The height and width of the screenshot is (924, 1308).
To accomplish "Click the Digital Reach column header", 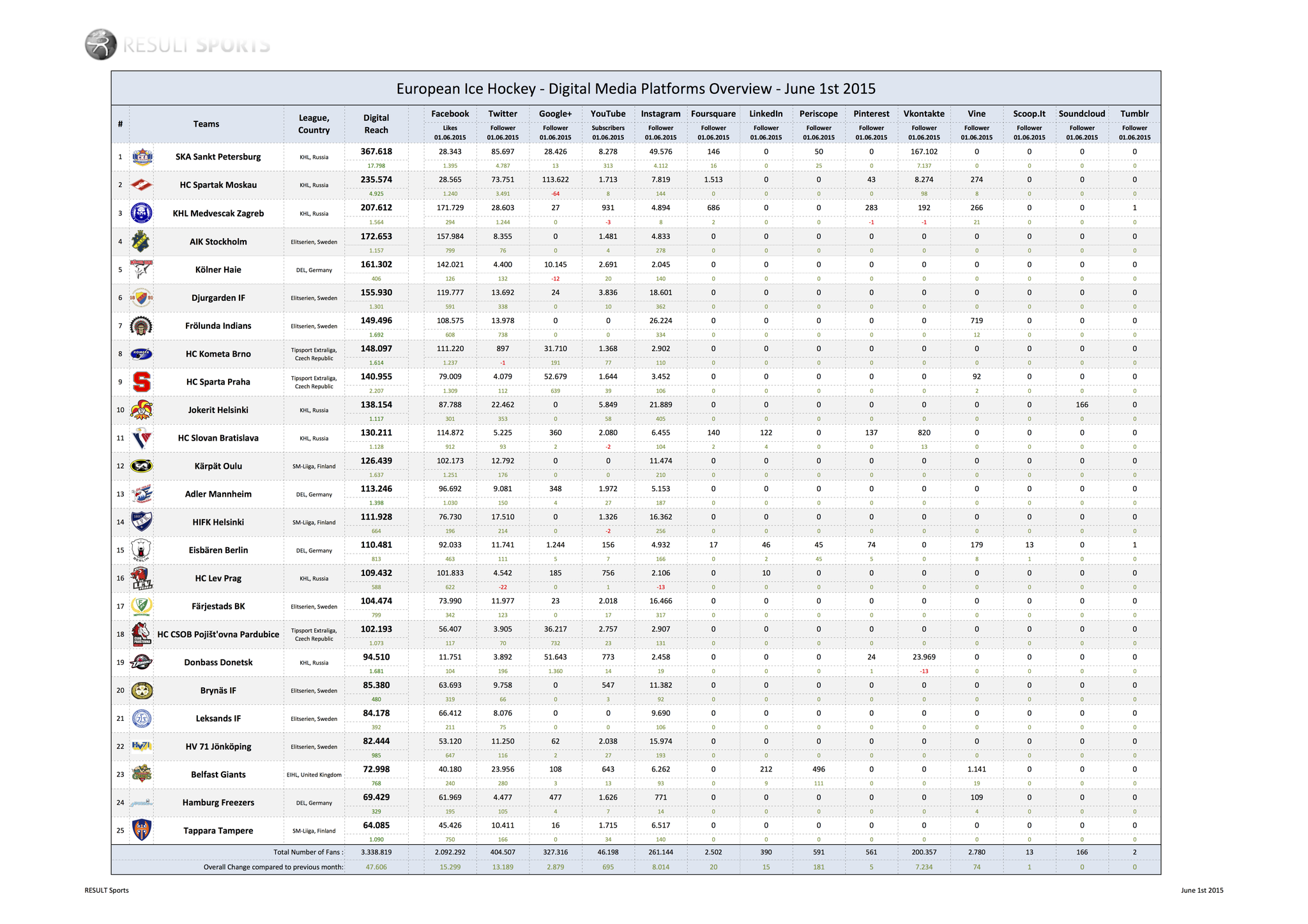I will pyautogui.click(x=376, y=124).
